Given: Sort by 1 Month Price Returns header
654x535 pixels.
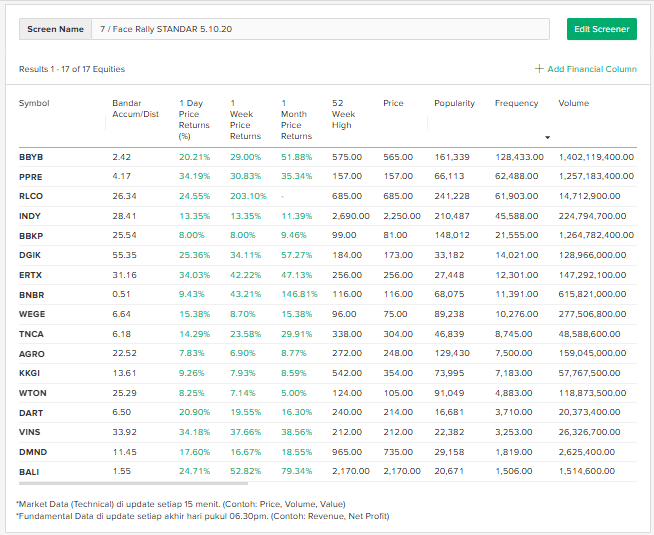Looking at the screenshot, I should 296,119.
